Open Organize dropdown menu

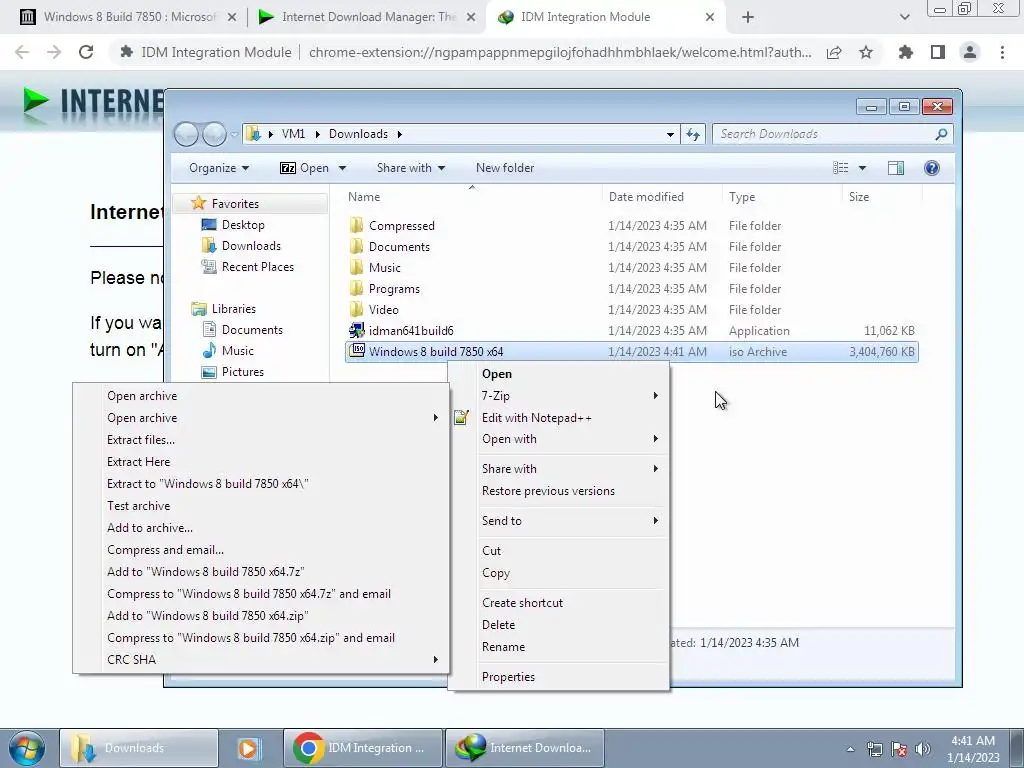click(x=219, y=168)
